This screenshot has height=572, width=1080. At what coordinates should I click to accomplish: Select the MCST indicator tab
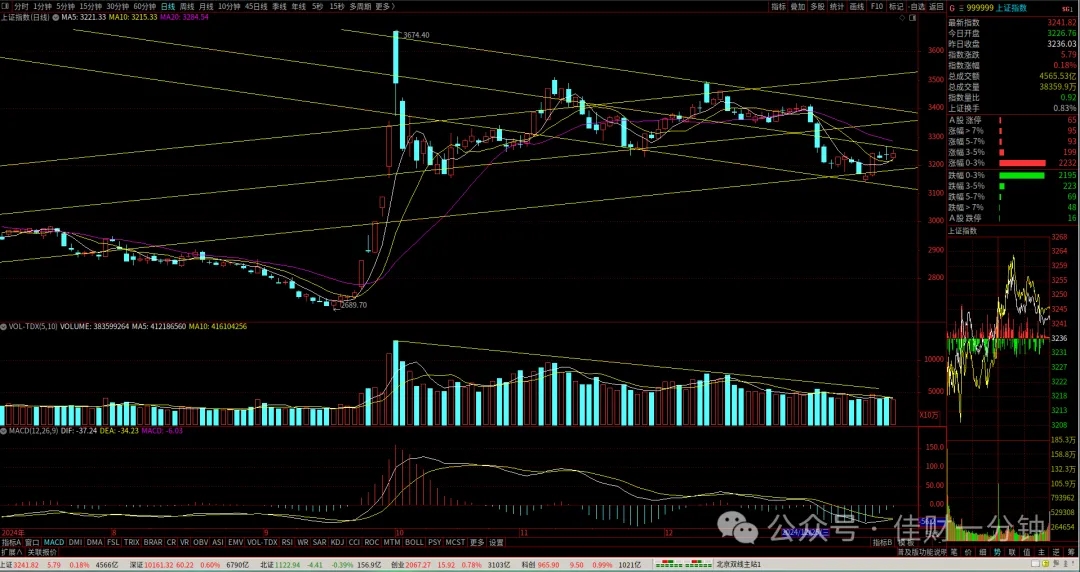coord(455,542)
